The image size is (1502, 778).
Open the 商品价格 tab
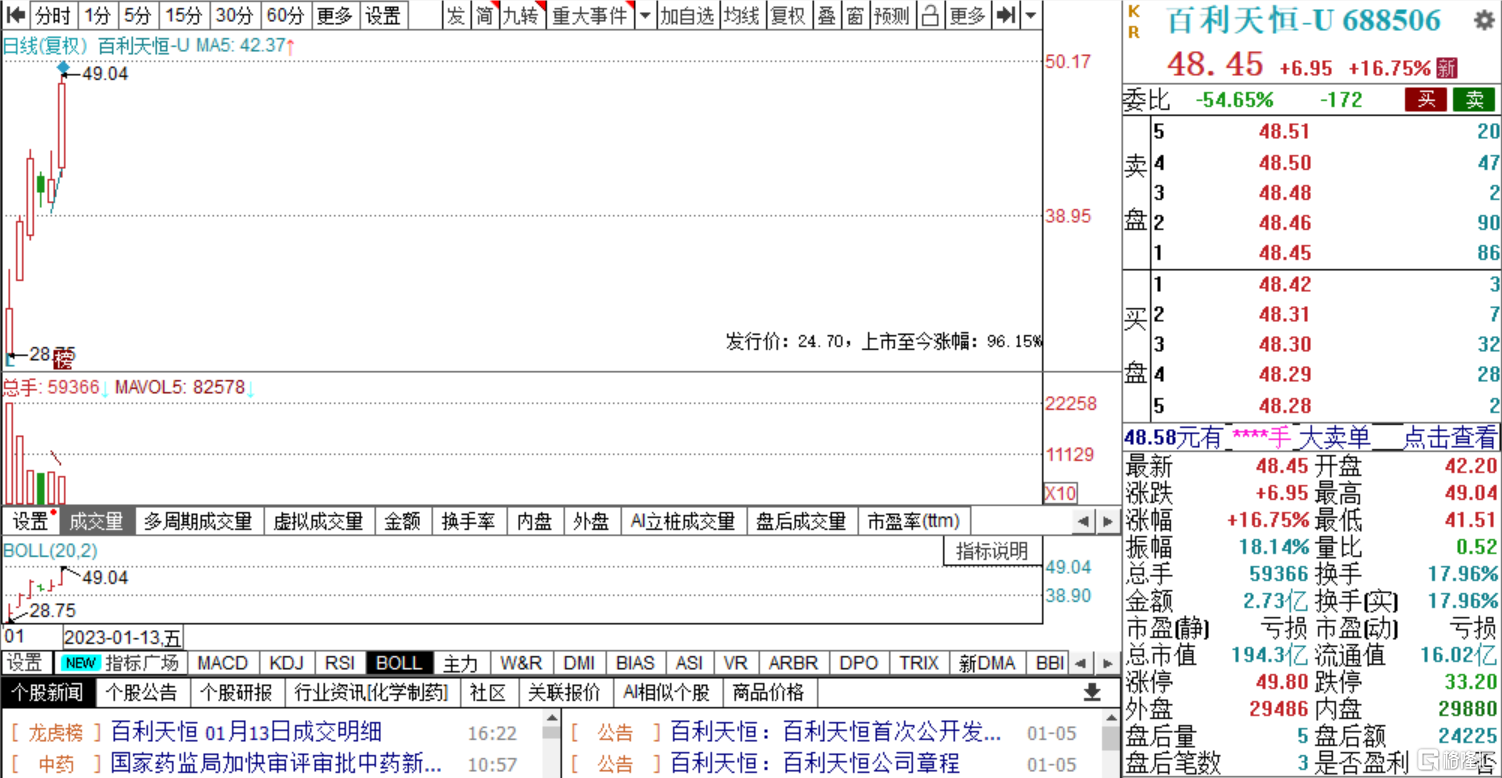pos(769,692)
